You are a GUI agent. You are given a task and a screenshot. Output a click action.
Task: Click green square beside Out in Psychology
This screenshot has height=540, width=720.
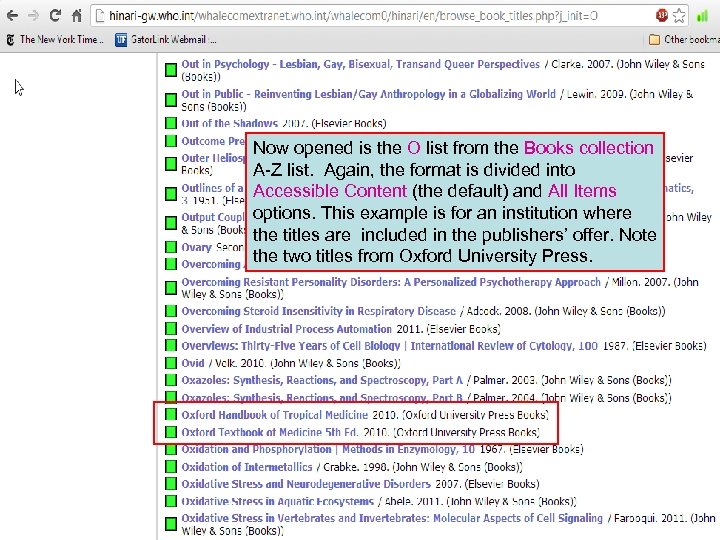[171, 70]
